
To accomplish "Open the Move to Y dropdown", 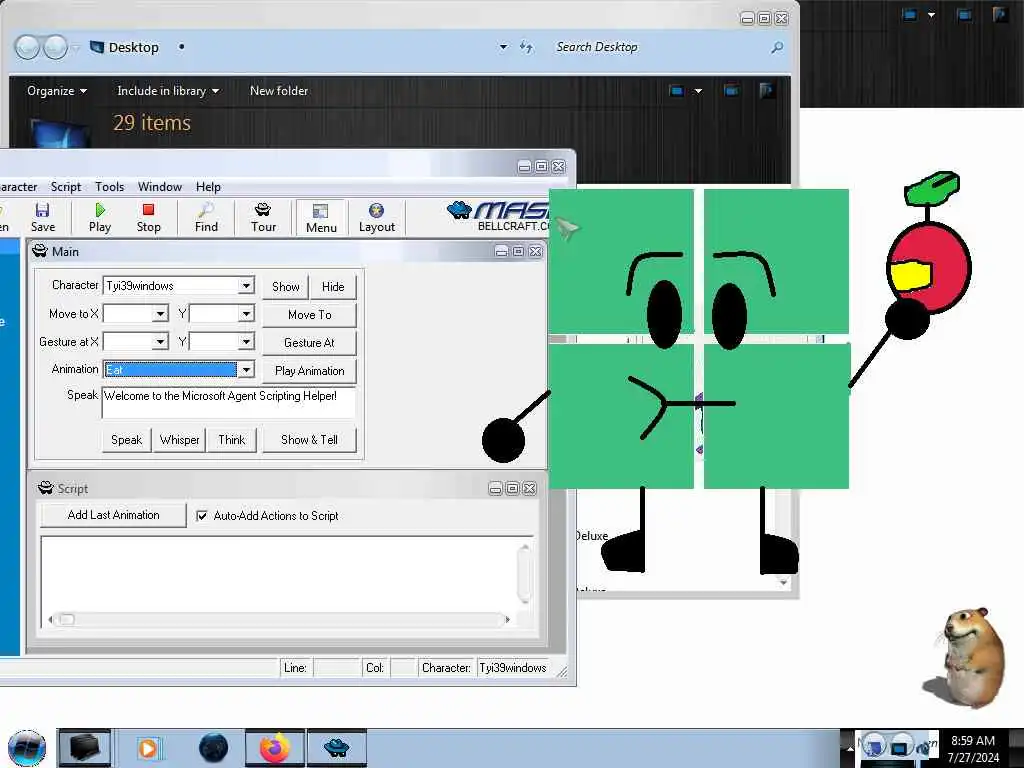I will [246, 314].
